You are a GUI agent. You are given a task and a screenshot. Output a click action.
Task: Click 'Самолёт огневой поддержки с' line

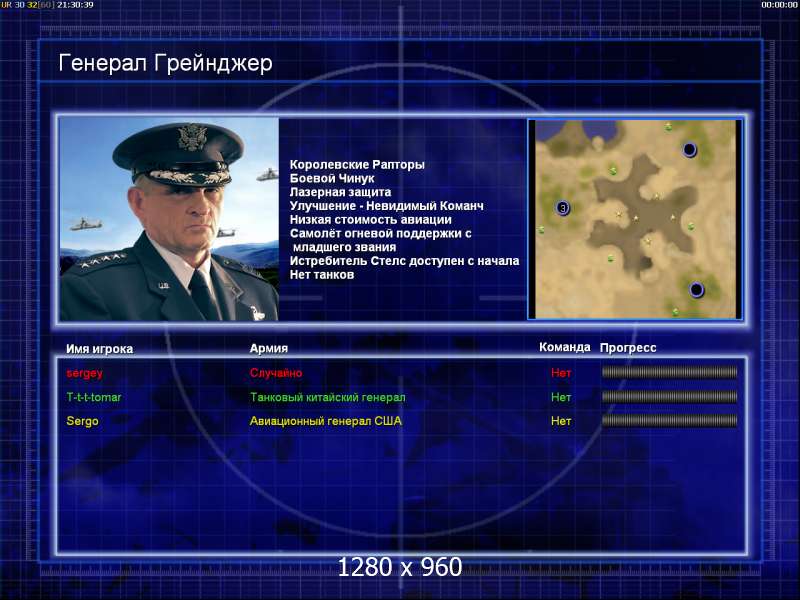pos(381,233)
